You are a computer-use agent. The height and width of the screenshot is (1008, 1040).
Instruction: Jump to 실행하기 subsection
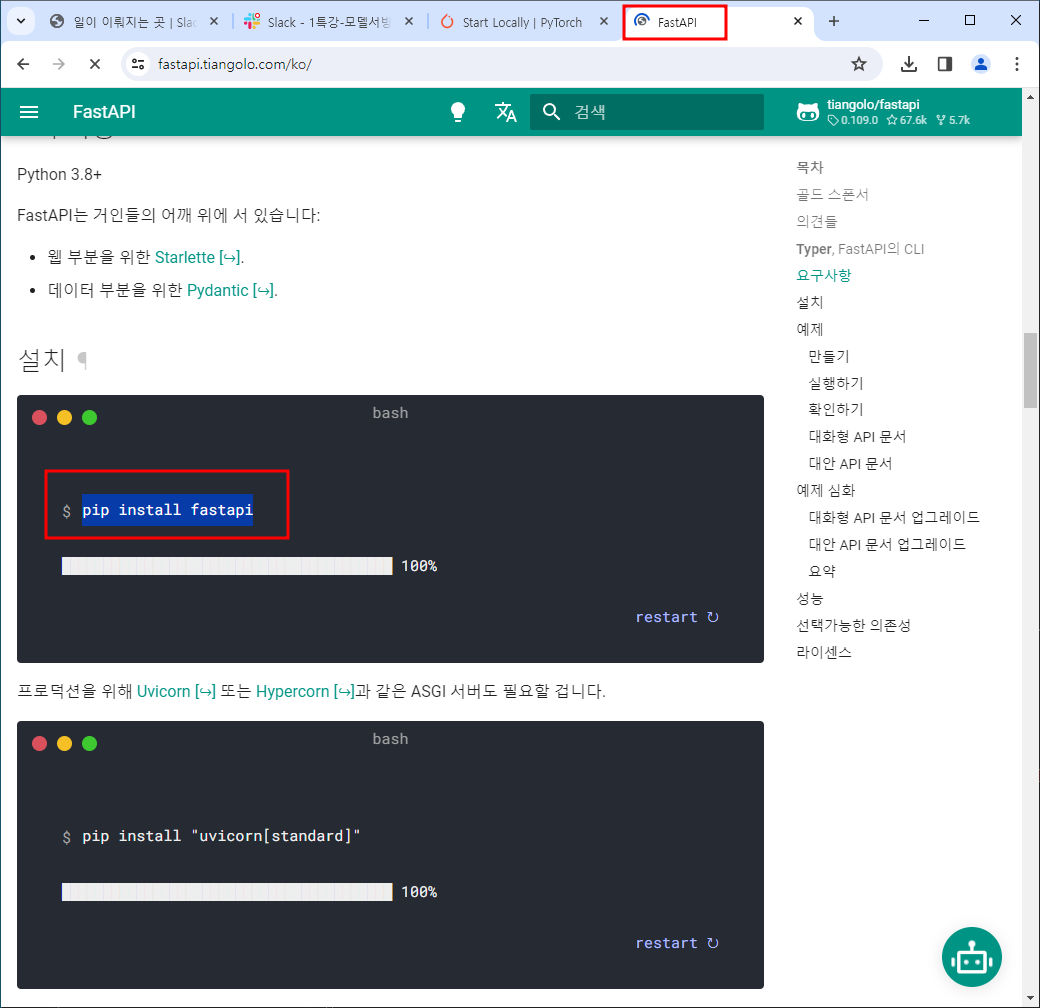pyautogui.click(x=836, y=383)
